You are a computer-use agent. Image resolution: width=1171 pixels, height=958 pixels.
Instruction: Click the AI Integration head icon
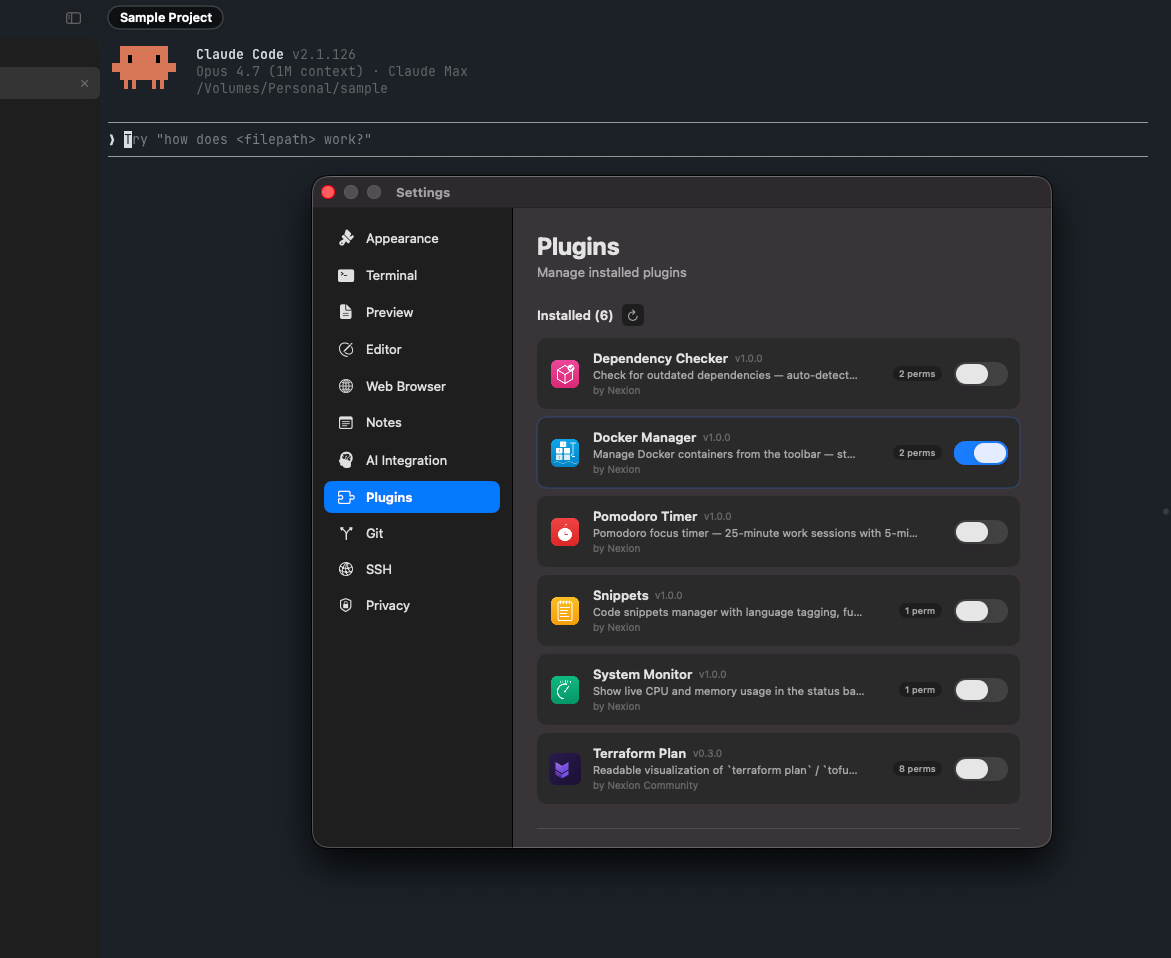pos(346,460)
